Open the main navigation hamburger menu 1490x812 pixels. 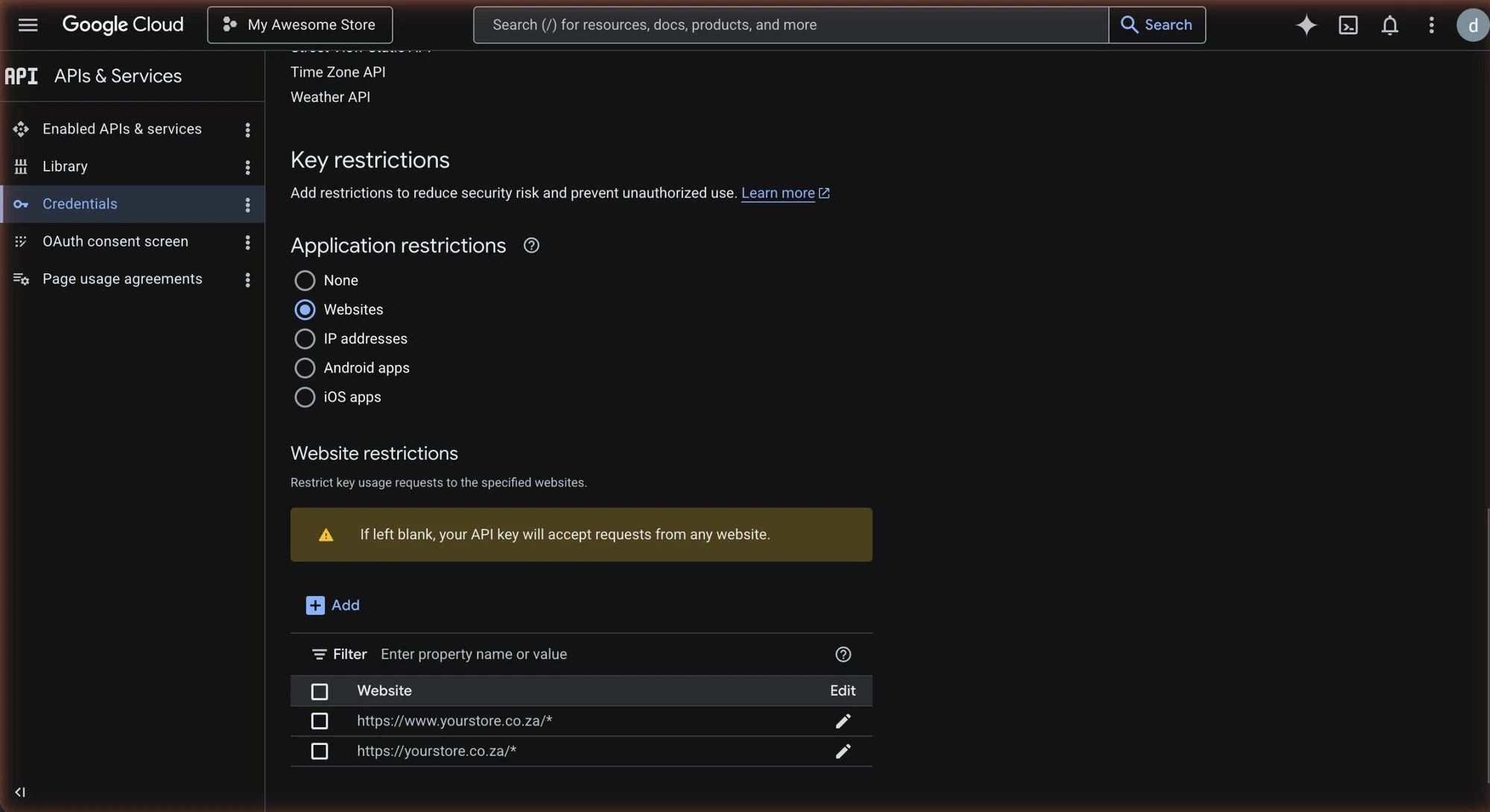click(28, 25)
